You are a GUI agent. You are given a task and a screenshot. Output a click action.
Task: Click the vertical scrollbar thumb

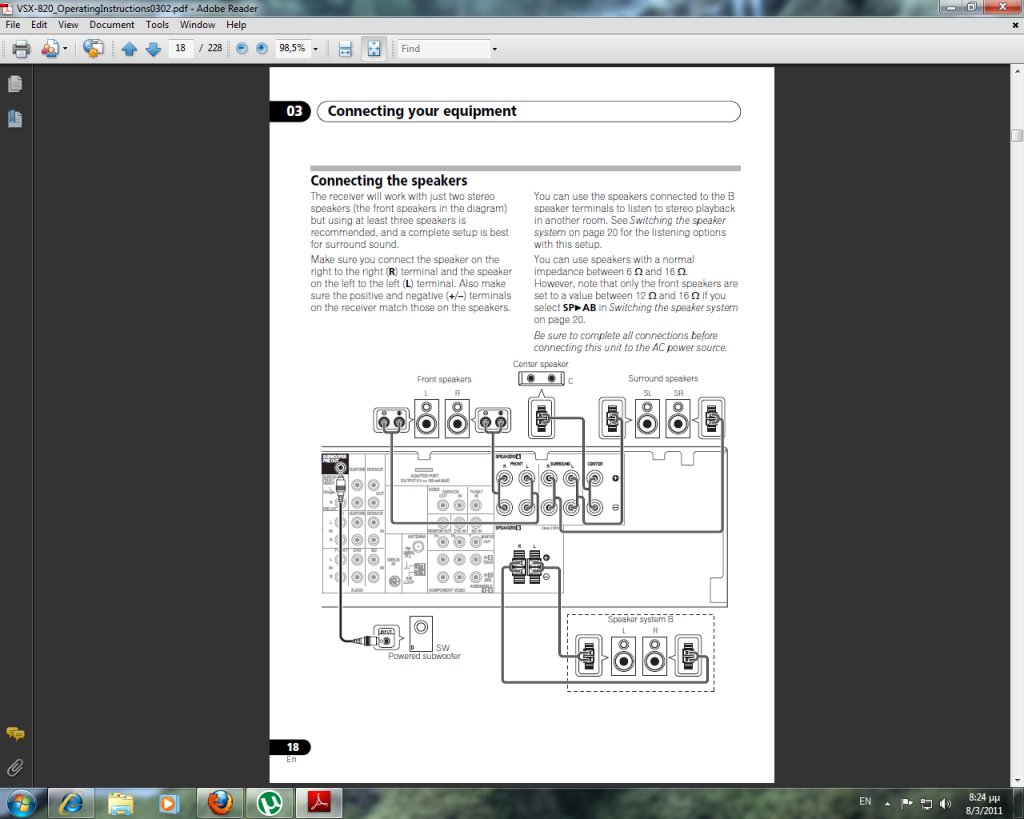(1017, 135)
